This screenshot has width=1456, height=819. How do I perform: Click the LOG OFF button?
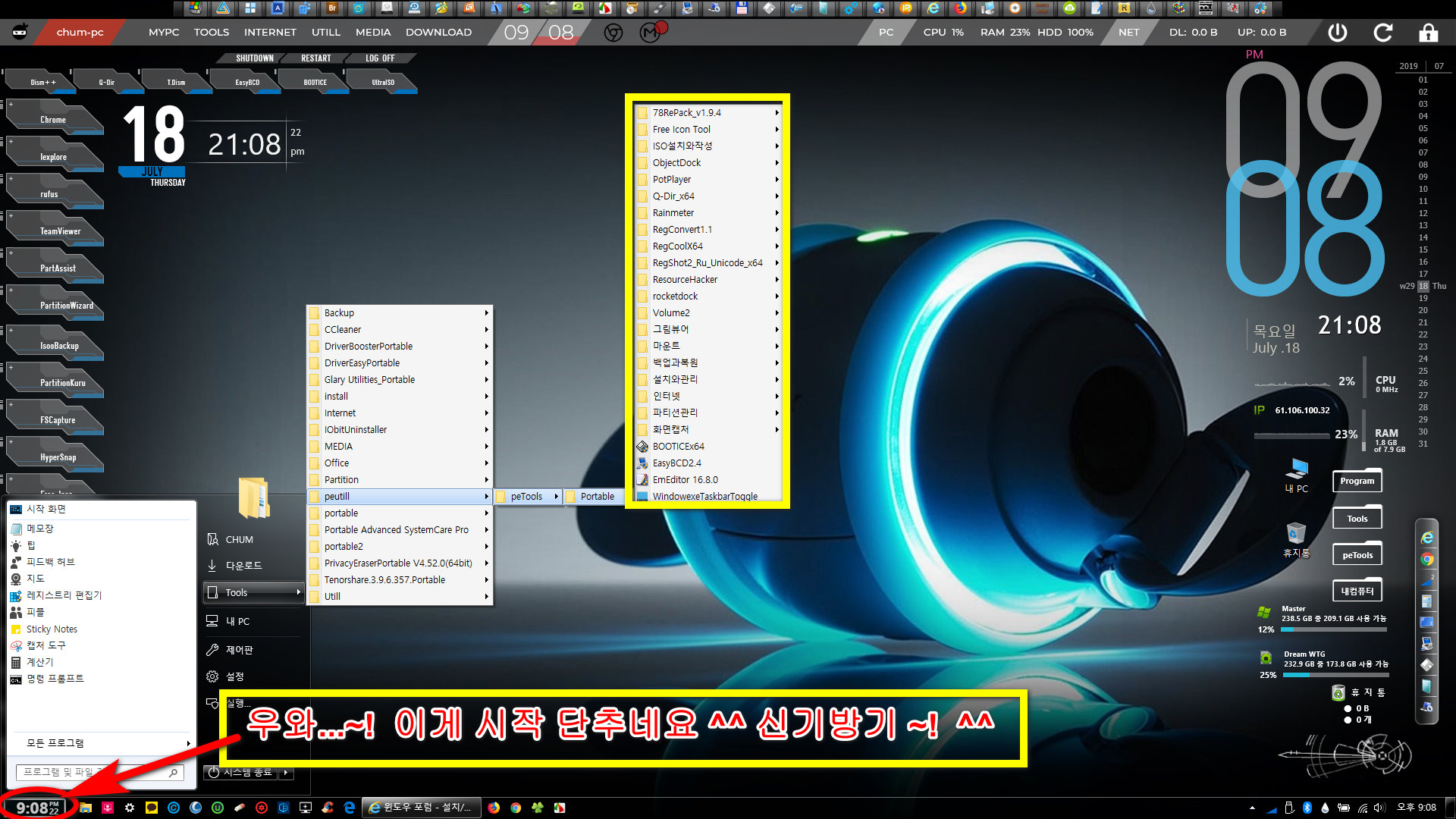pos(380,58)
